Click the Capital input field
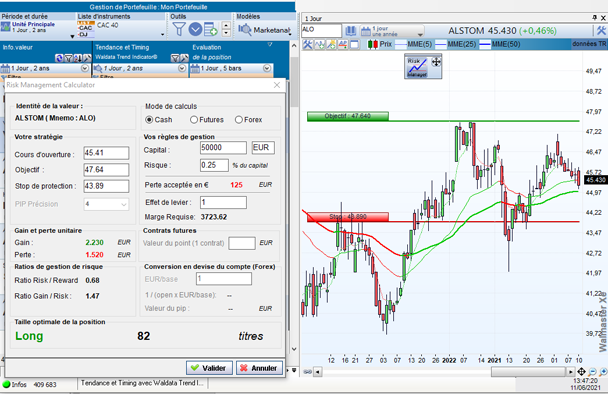Viewport: 608px width, 394px height. click(x=223, y=148)
